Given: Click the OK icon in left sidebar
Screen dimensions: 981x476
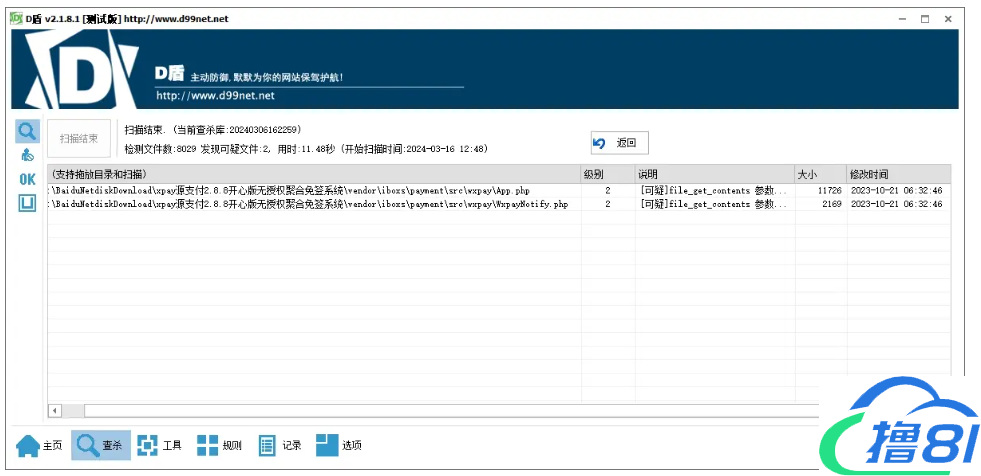Looking at the screenshot, I should [x=27, y=179].
